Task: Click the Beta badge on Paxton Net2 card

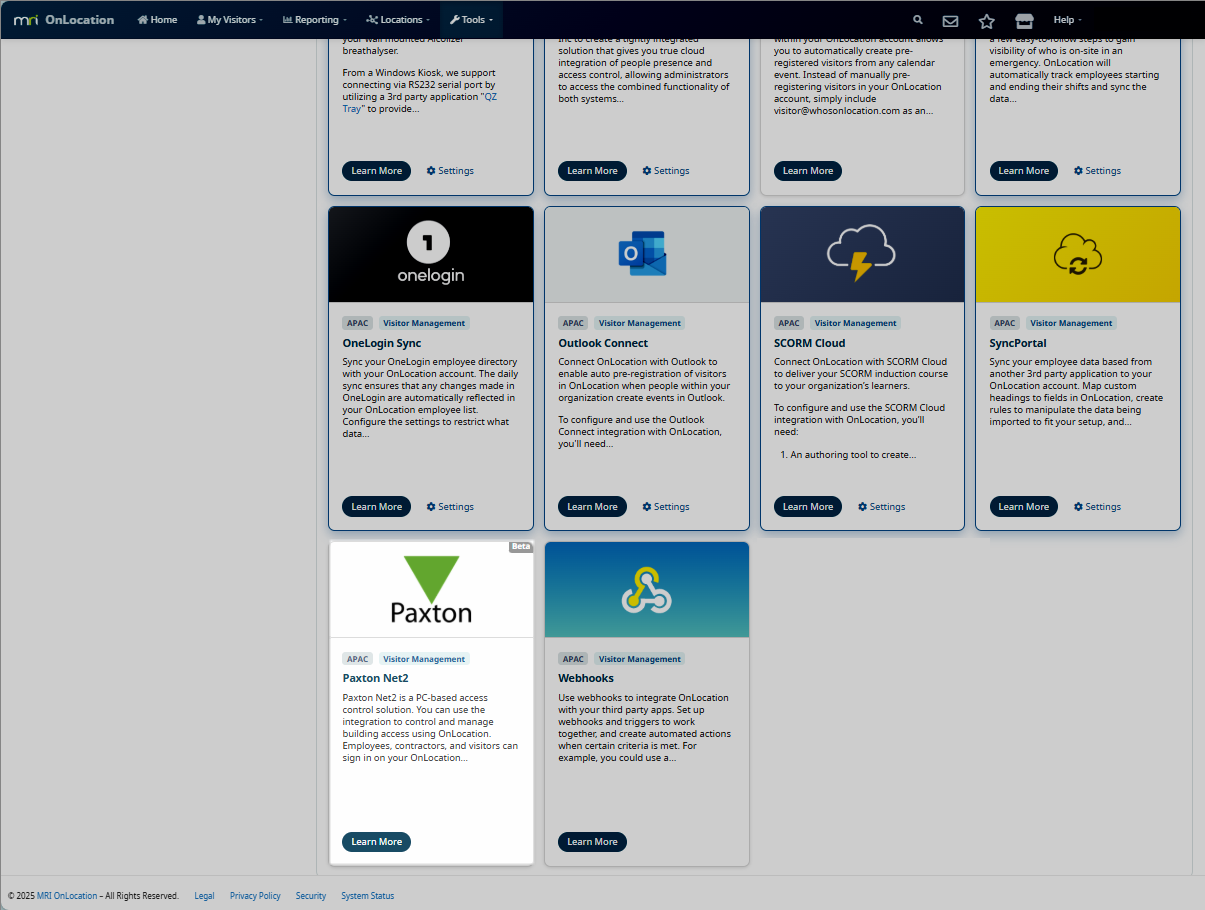Action: tap(520, 546)
